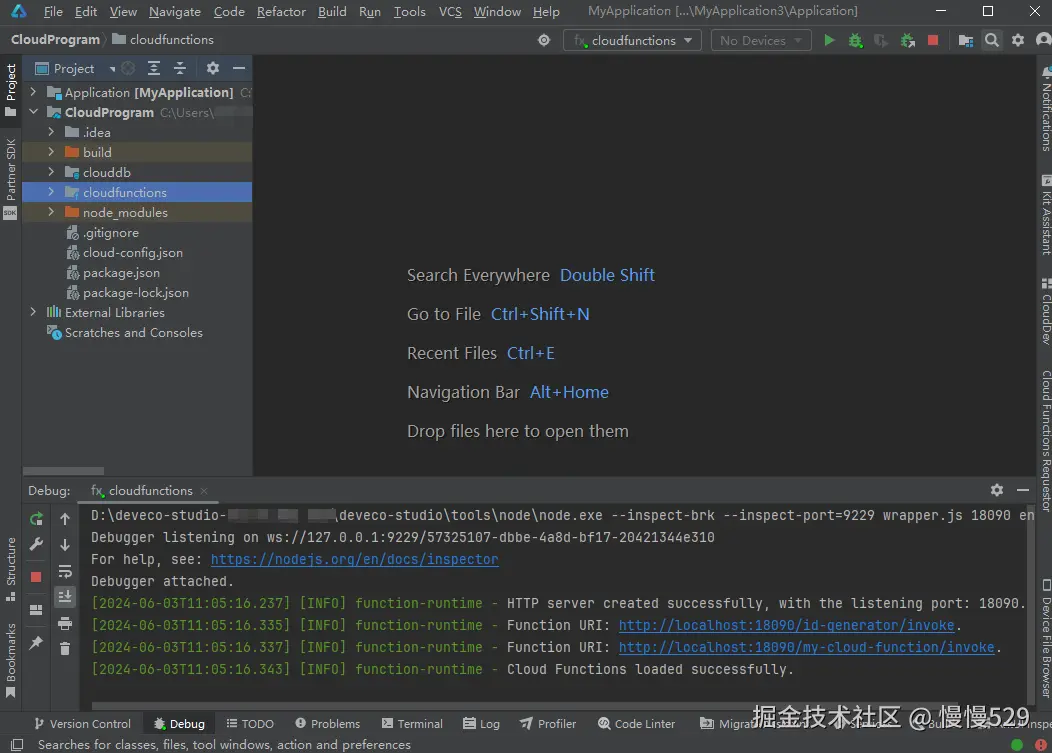This screenshot has width=1052, height=753.
Task: Open the cloudfunctions run configuration dropdown
Action: [x=633, y=40]
